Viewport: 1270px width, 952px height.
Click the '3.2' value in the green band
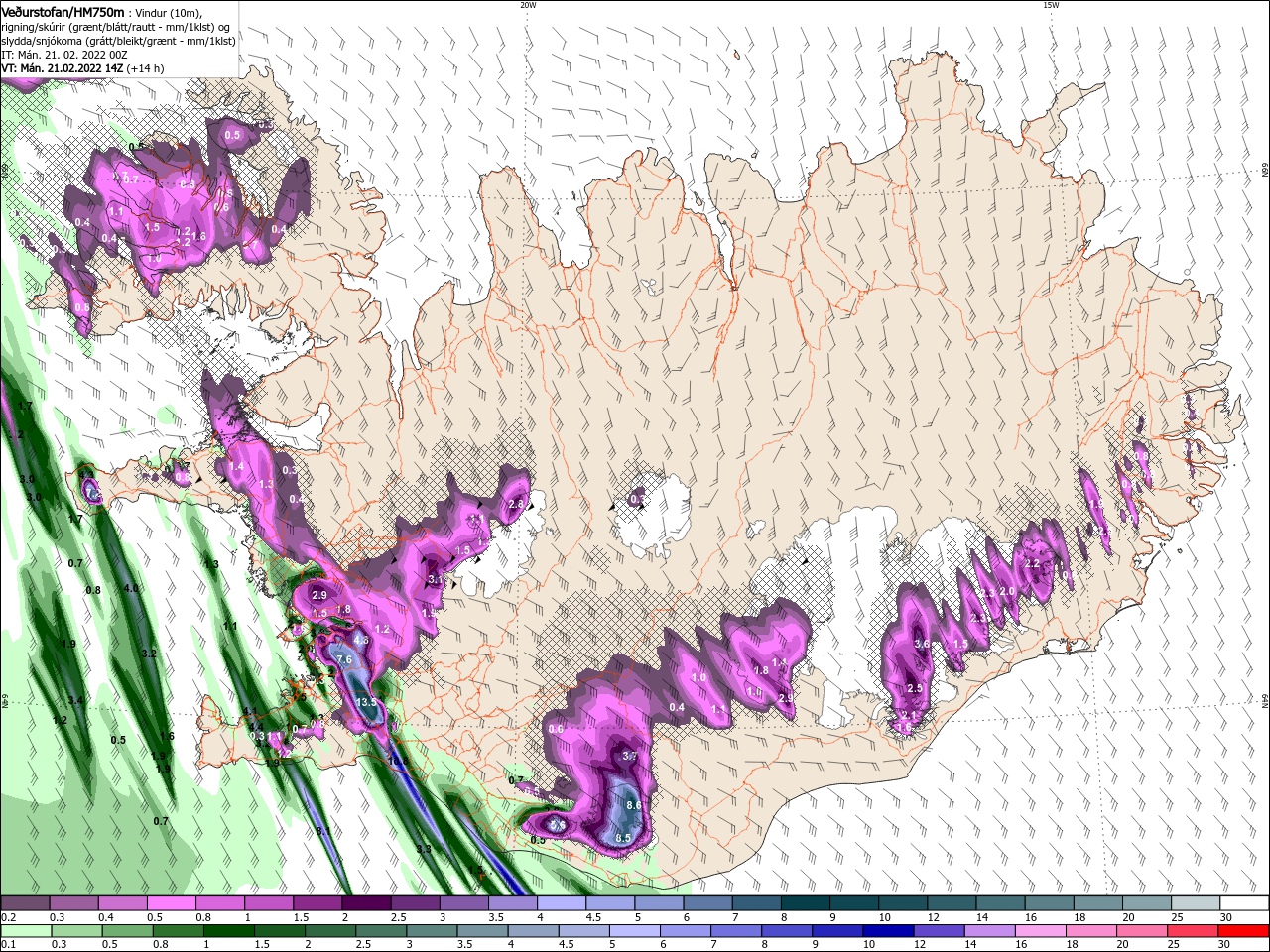pos(149,654)
